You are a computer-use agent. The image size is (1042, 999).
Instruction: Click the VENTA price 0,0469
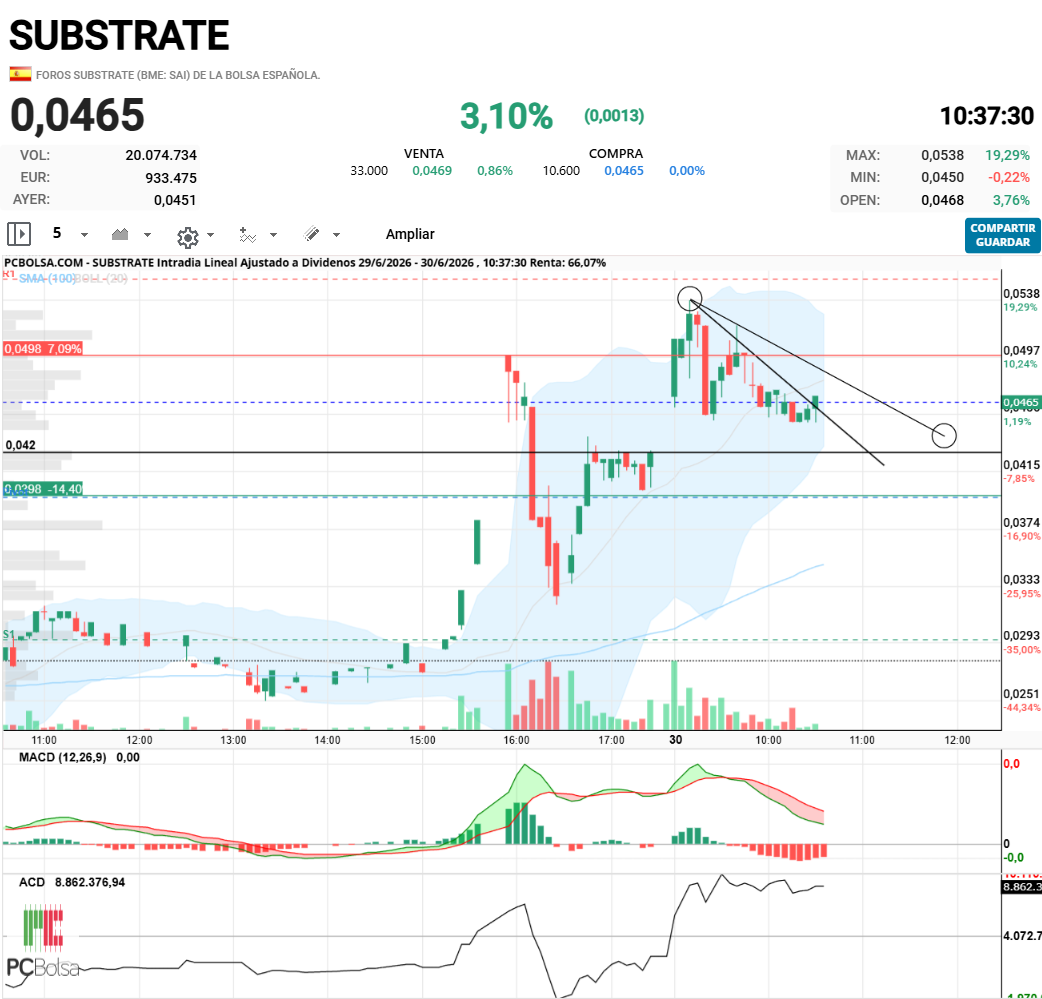(x=432, y=171)
